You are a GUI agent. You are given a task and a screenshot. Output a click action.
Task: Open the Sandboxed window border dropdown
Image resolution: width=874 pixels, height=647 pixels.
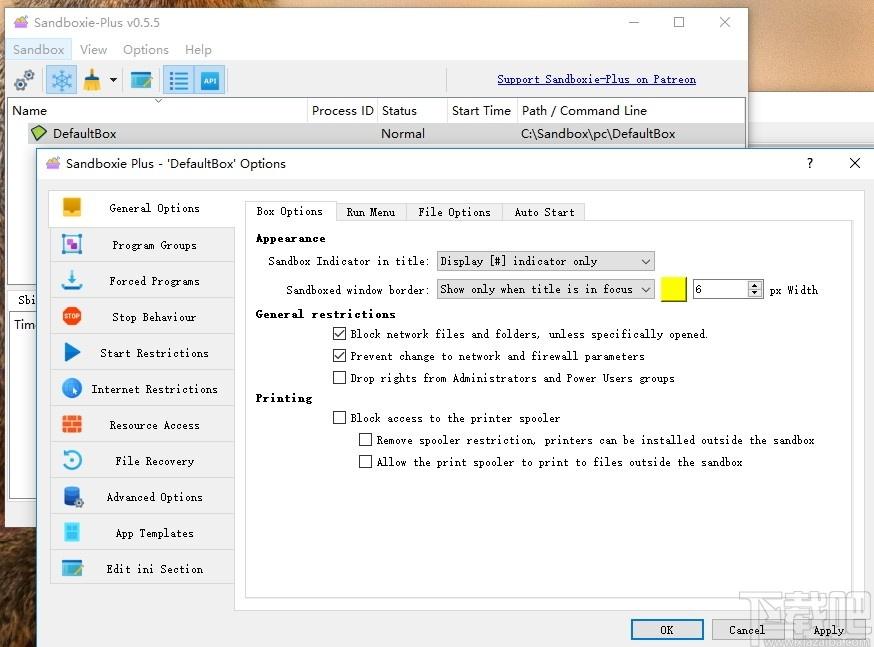point(545,289)
